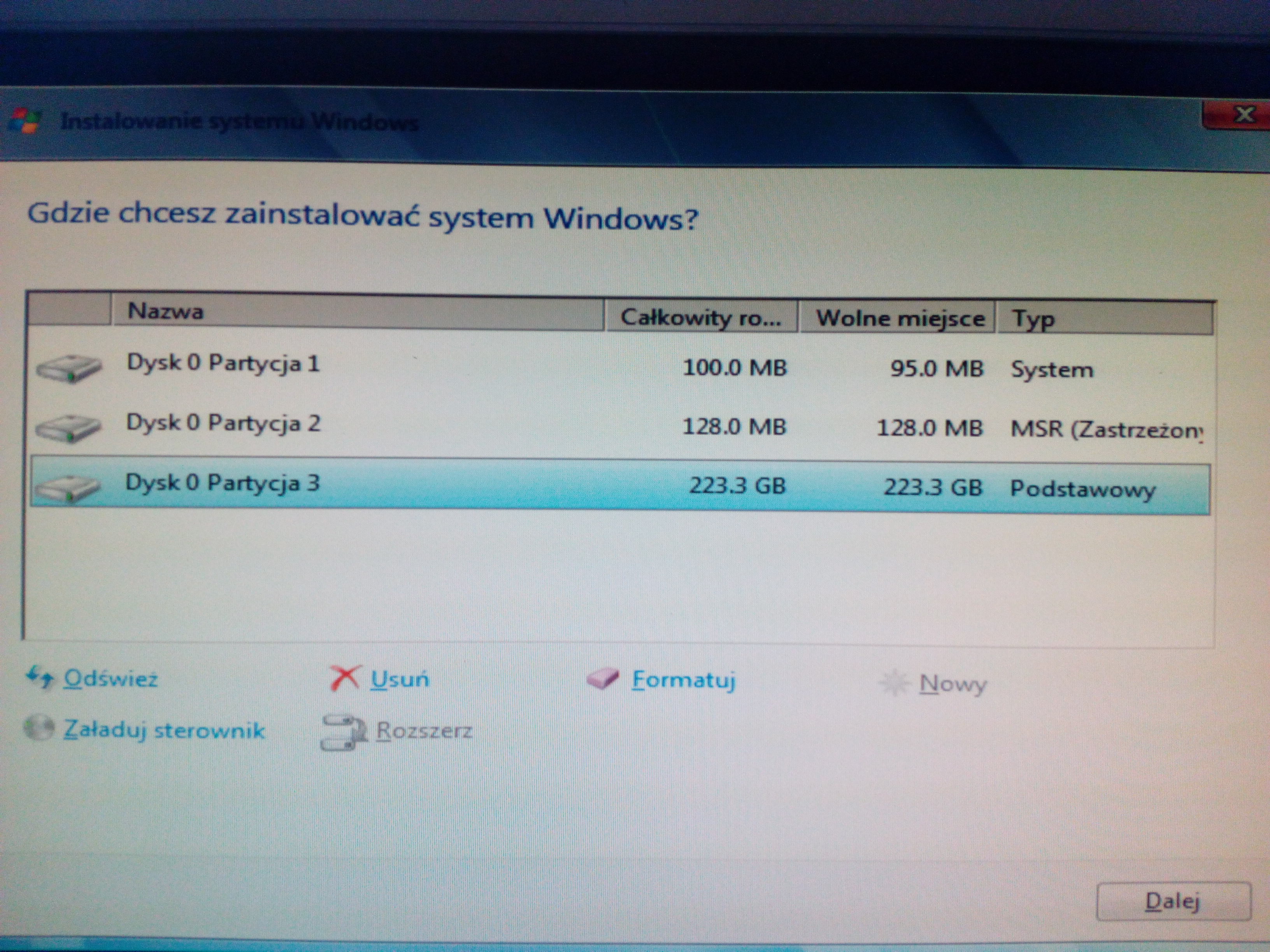Viewport: 1270px width, 952px height.
Task: Click the Windows flag icon in title bar
Action: [25, 121]
